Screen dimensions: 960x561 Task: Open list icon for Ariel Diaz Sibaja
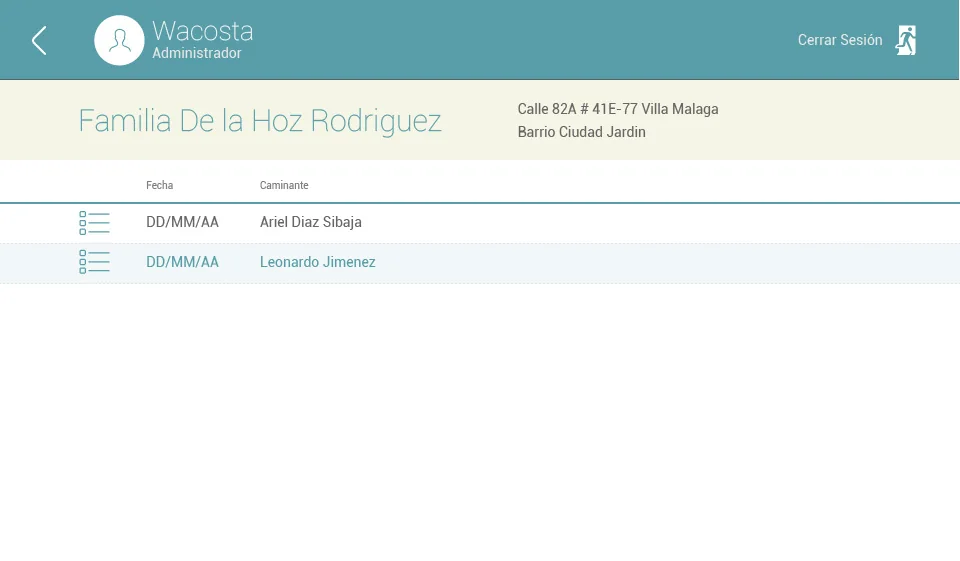tap(94, 223)
